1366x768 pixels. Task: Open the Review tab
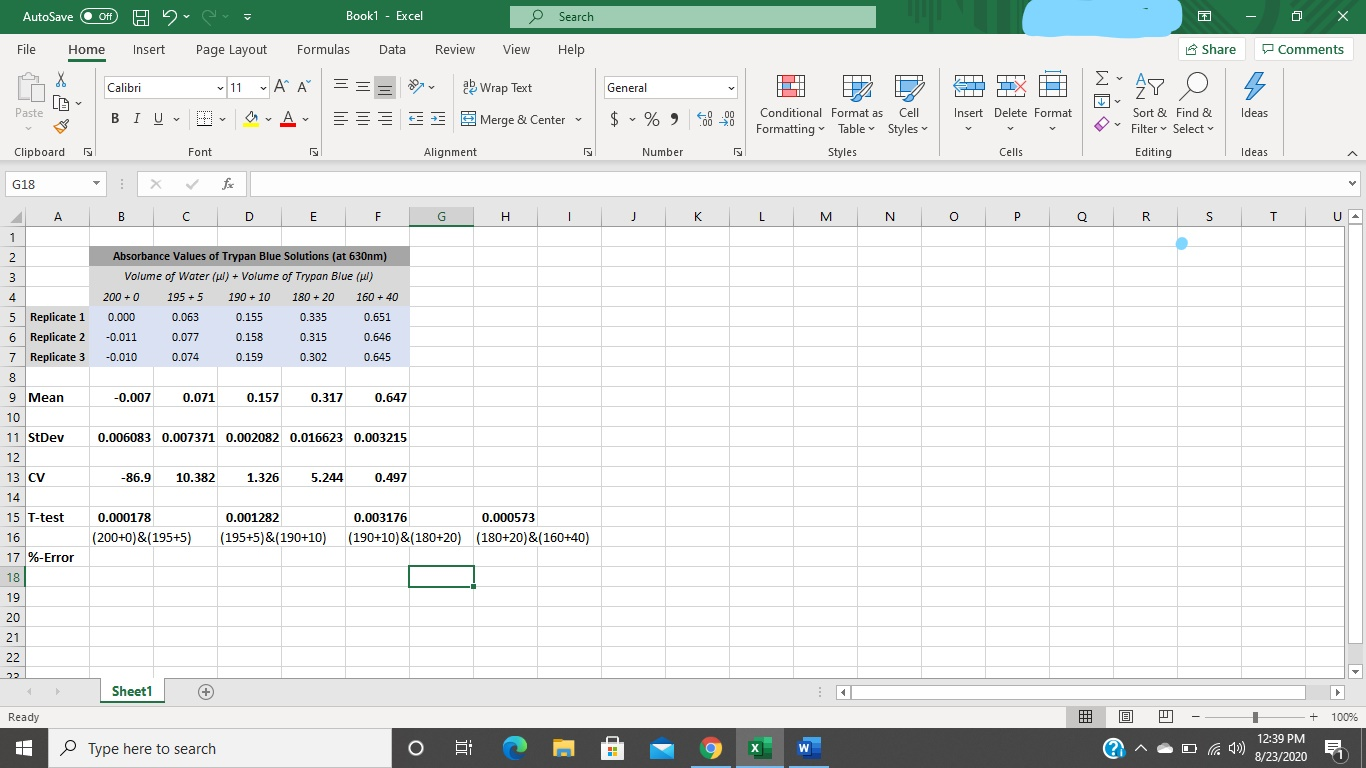pyautogui.click(x=455, y=49)
